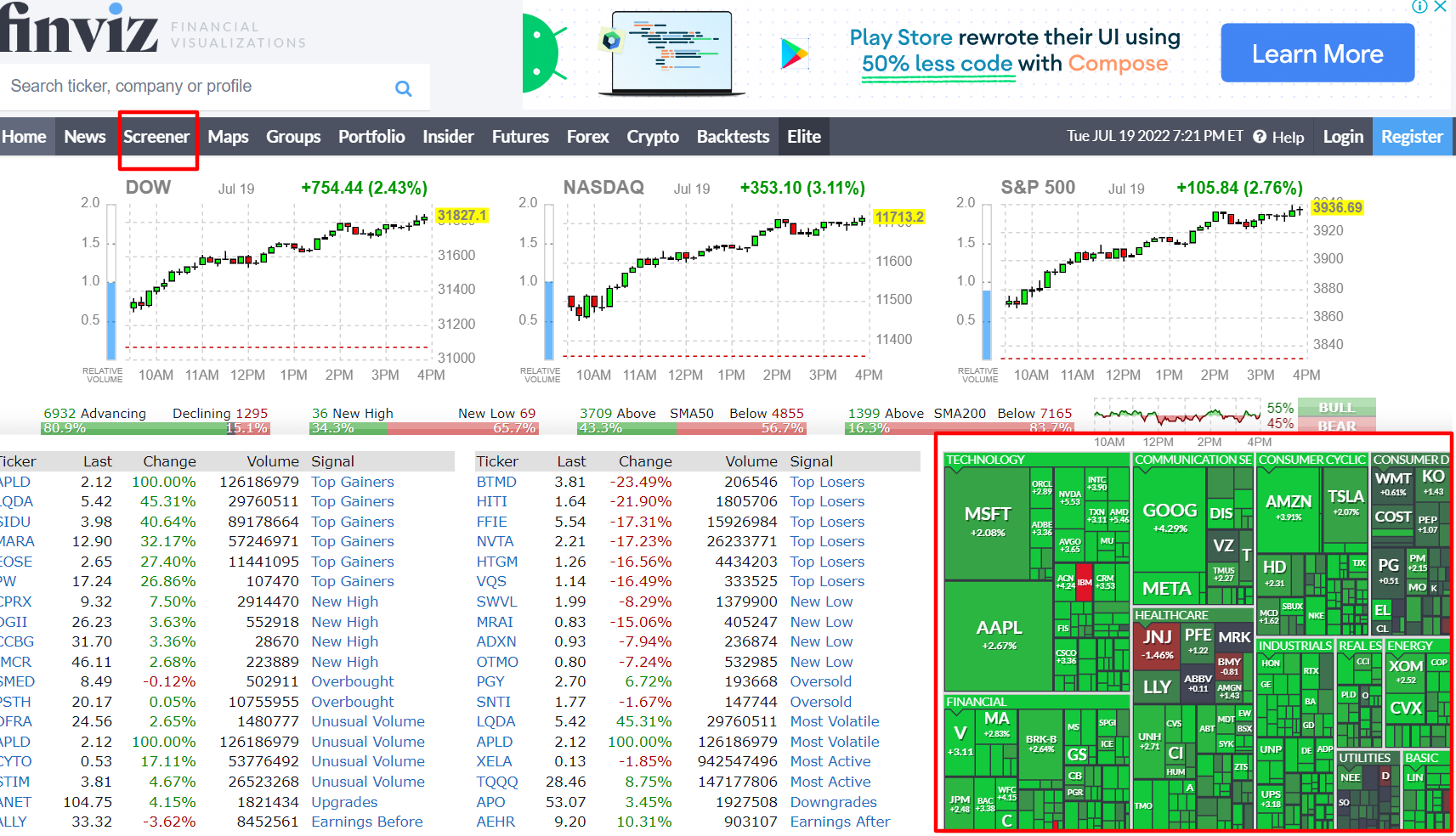
Task: Click the V Visa tile in heatmap
Action: [960, 741]
